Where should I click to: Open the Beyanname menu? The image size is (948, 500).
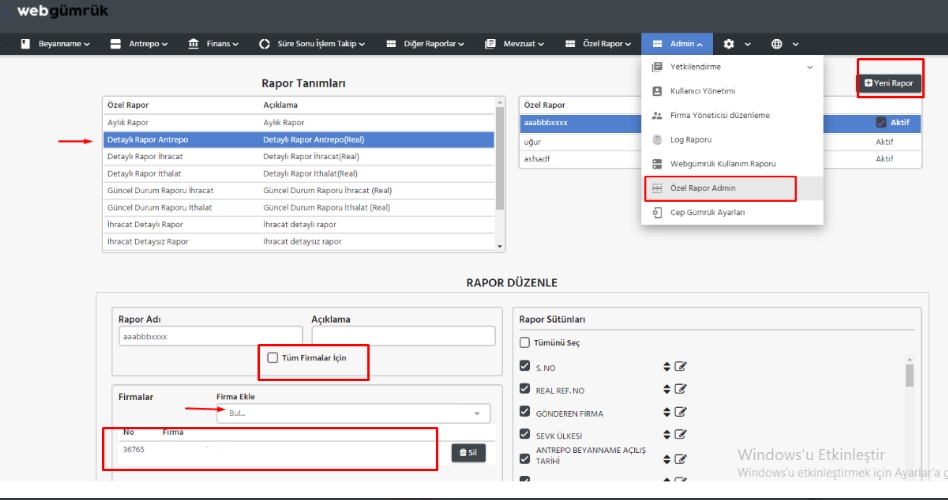[x=55, y=44]
